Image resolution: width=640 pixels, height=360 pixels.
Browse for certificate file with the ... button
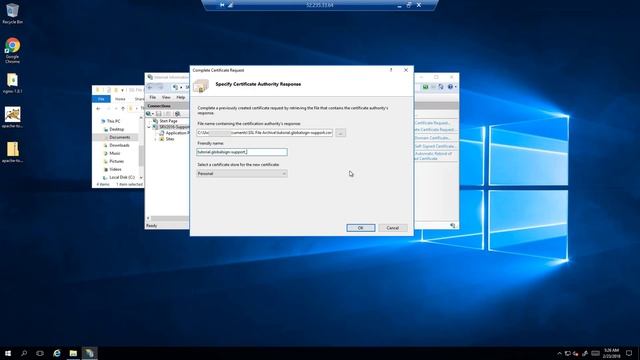click(x=340, y=133)
